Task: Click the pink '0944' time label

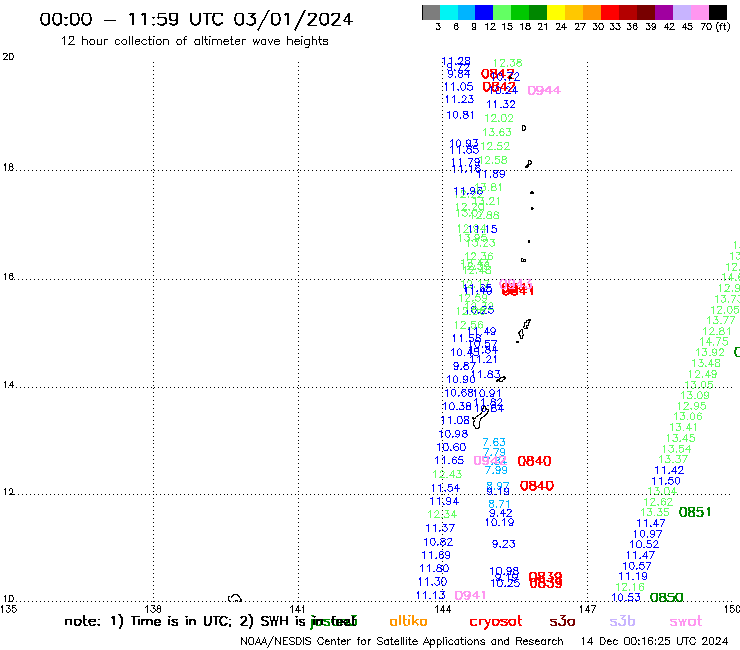Action: point(544,90)
